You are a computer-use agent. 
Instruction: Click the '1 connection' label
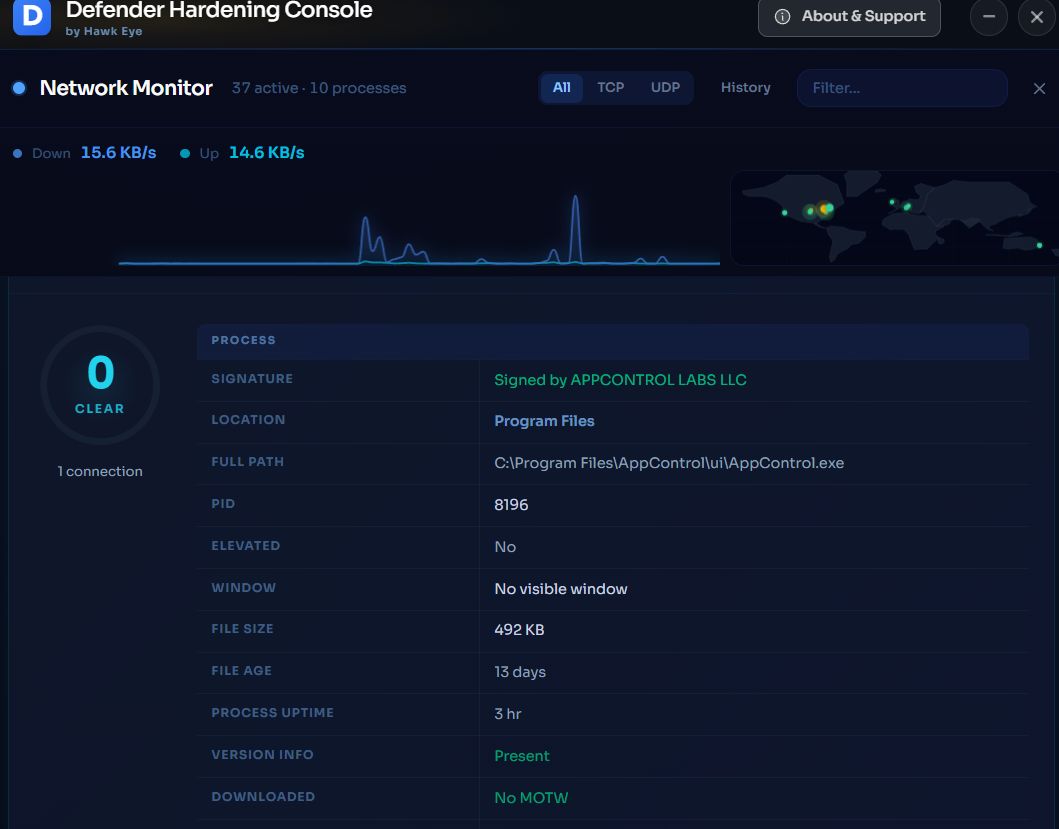point(100,472)
